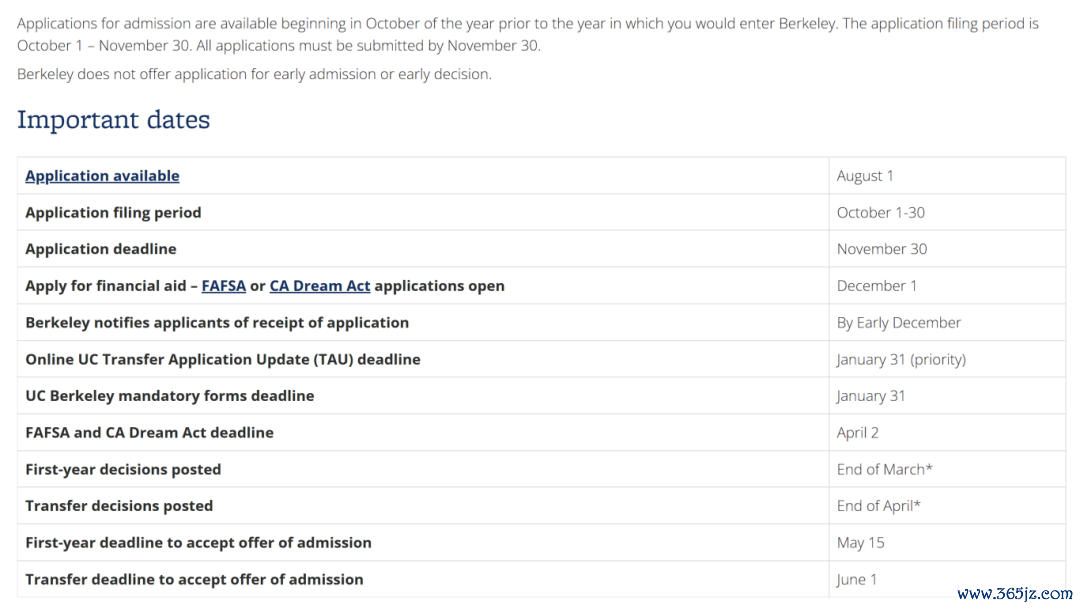Click the Application filing period row label

pyautogui.click(x=113, y=212)
